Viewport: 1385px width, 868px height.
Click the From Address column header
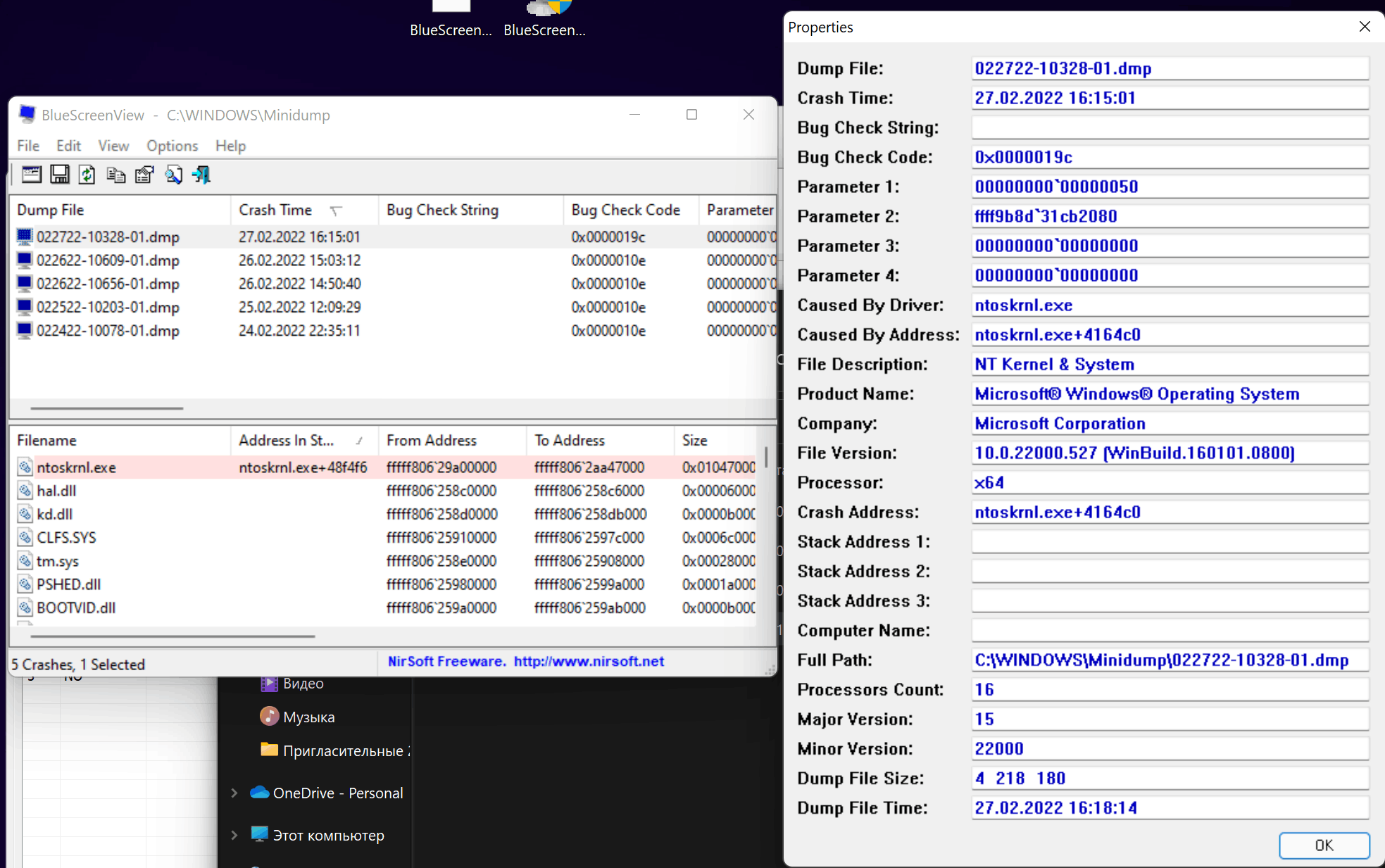452,440
